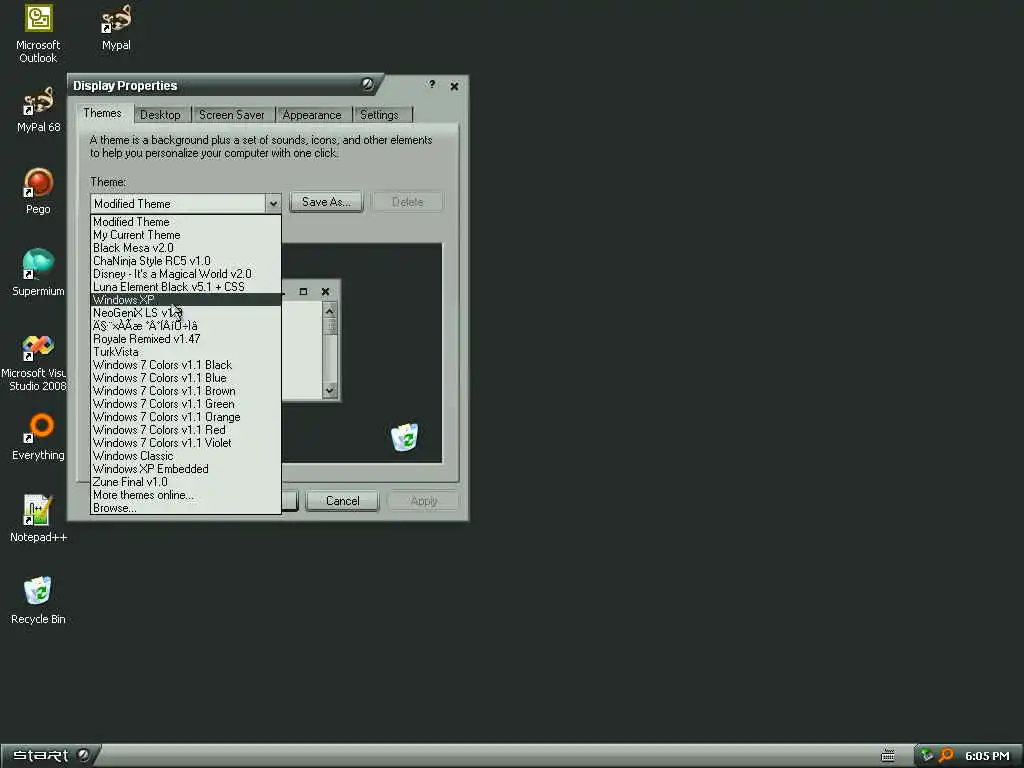
Task: Pick Windows 7 Colors v1.1 Red
Action: [185, 430]
